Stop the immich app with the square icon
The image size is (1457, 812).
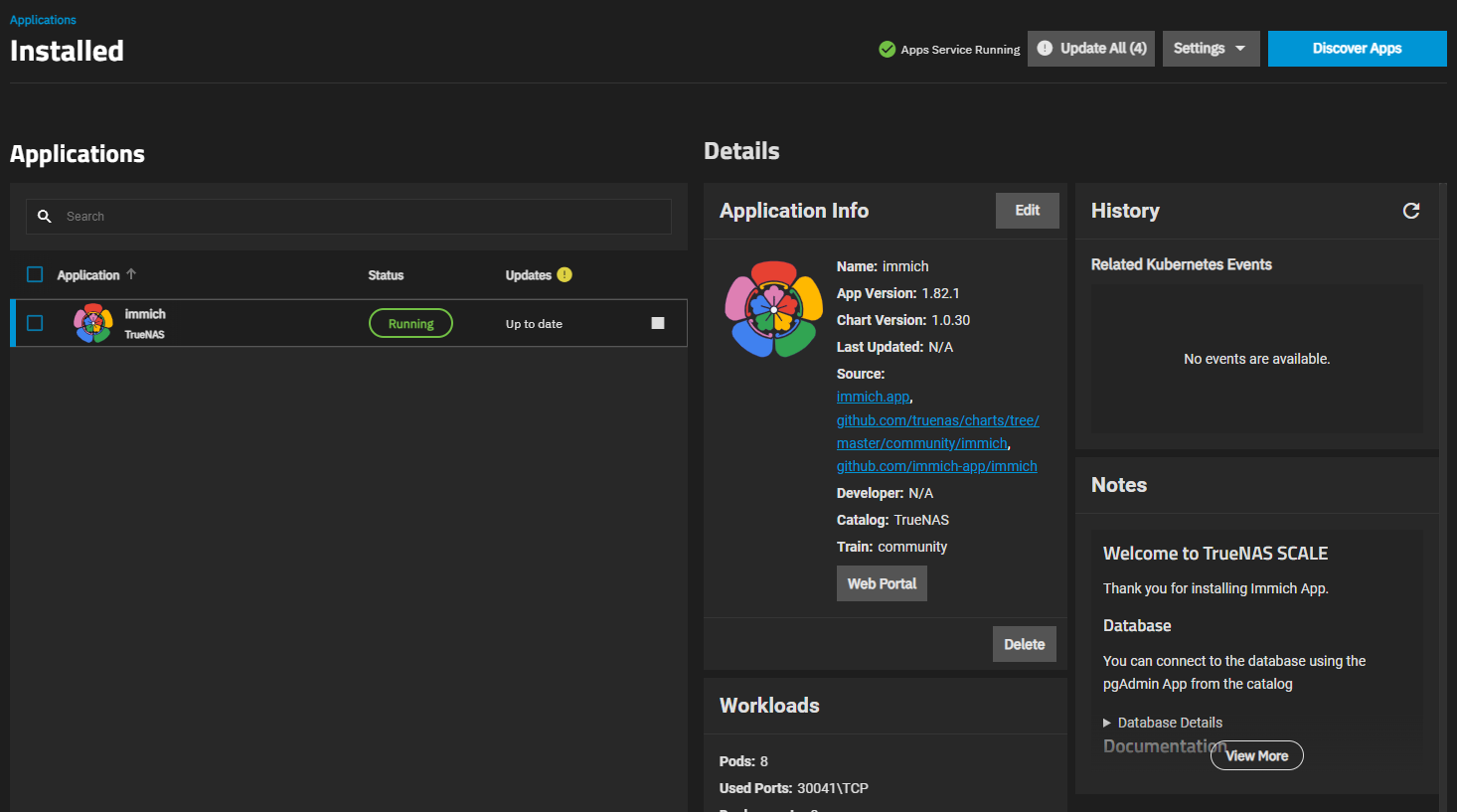(x=657, y=323)
